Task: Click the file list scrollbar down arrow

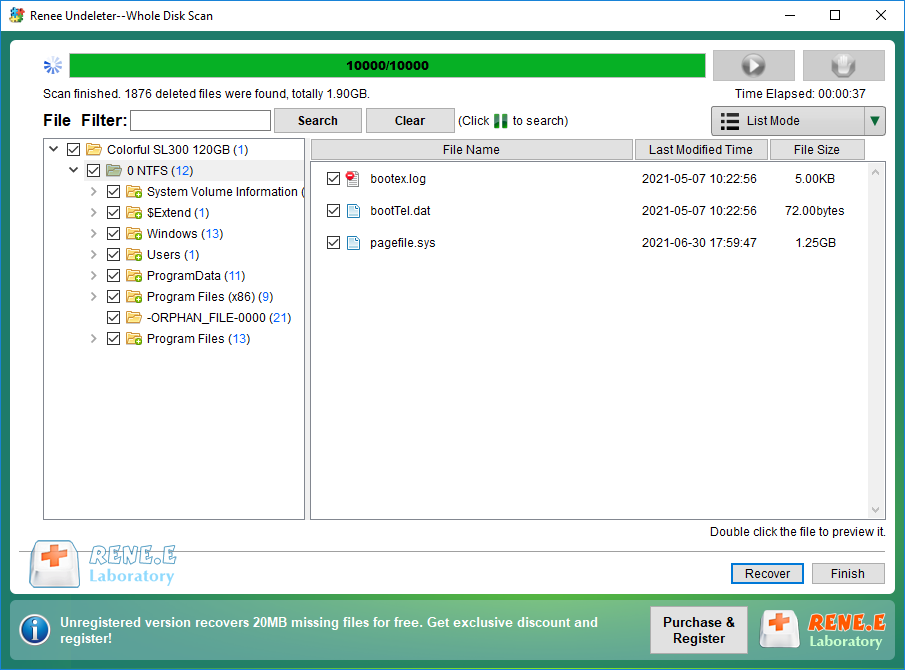Action: [876, 510]
